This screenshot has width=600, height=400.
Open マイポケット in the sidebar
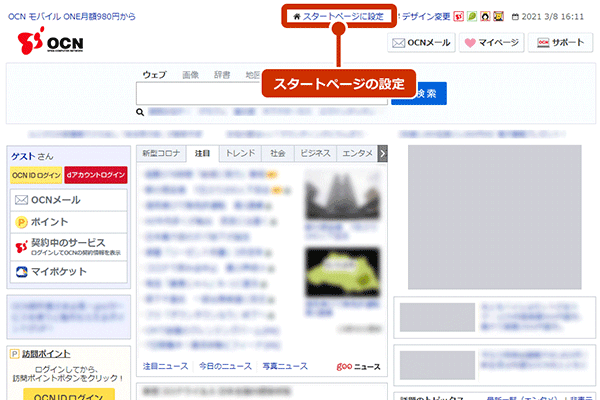click(x=69, y=272)
